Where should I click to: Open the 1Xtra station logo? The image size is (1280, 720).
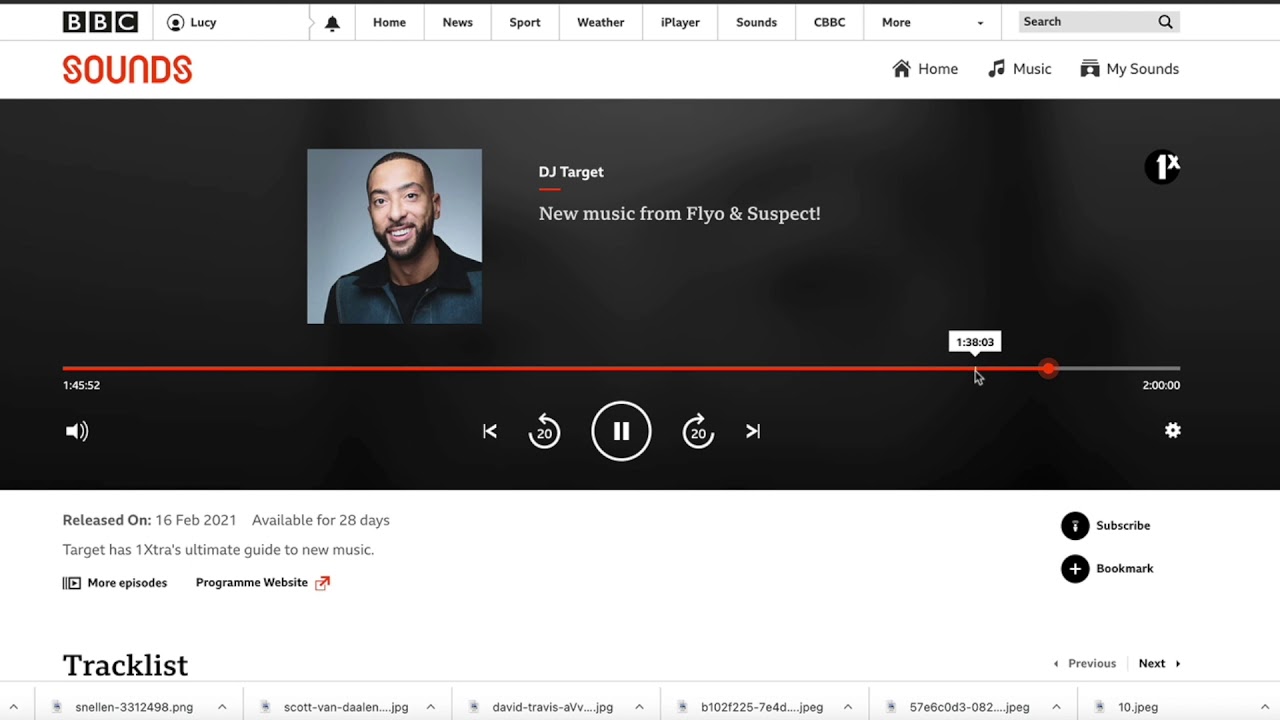1162,166
